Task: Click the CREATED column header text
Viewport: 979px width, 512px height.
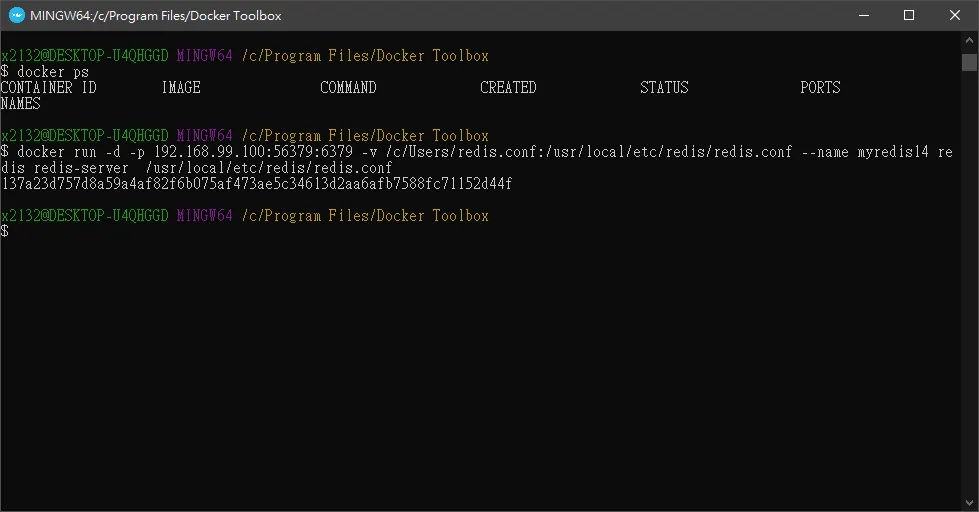Action: tap(508, 87)
